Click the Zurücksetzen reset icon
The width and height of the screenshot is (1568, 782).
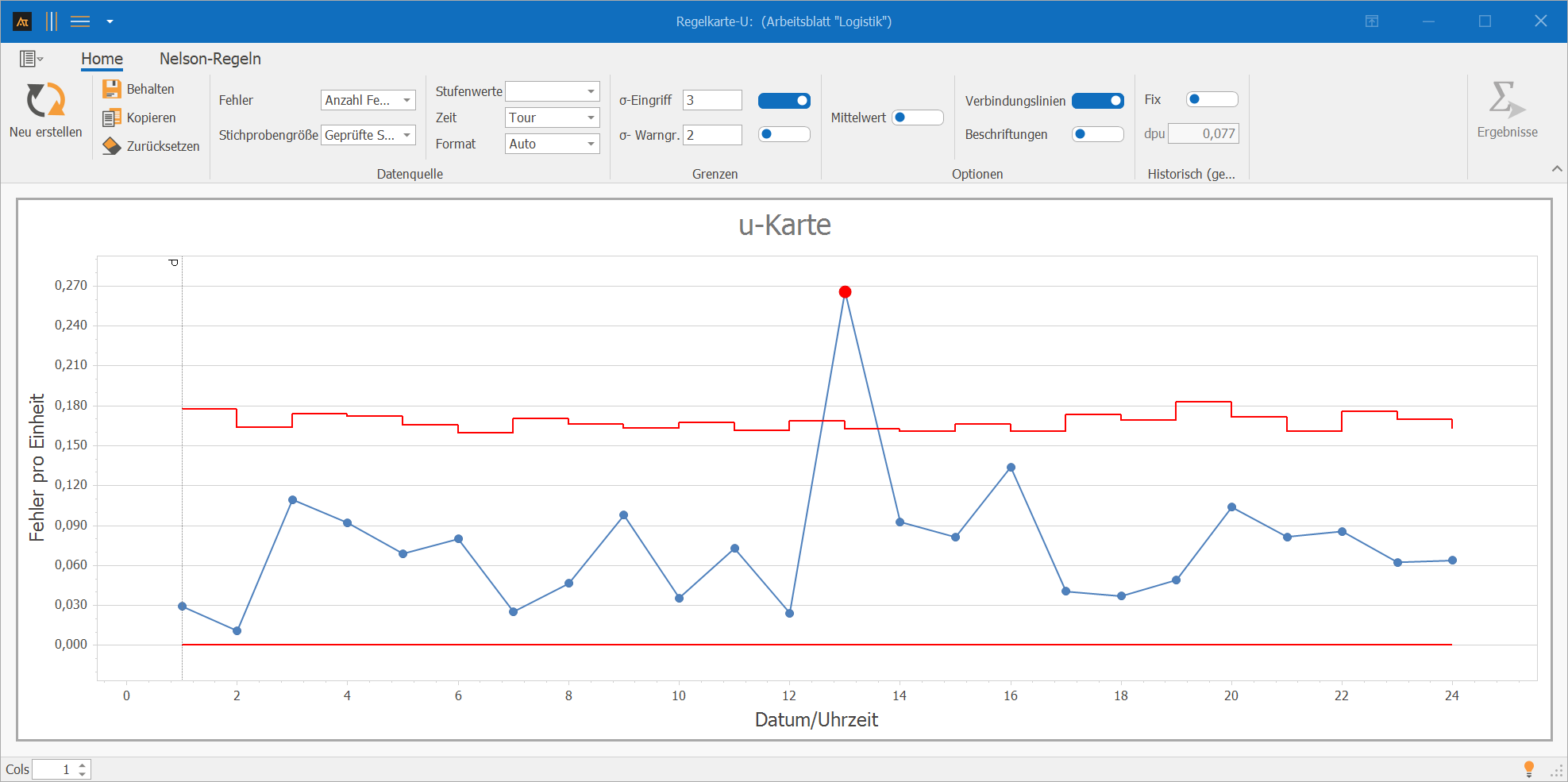112,146
